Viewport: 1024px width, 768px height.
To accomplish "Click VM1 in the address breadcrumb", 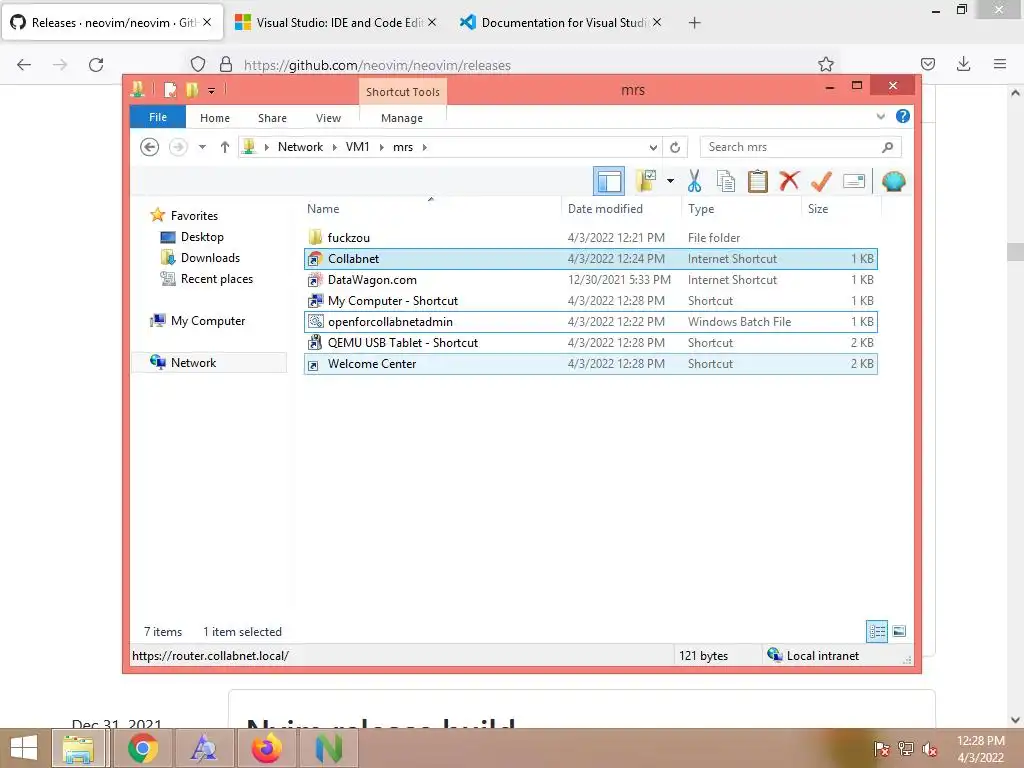I will click(x=357, y=147).
